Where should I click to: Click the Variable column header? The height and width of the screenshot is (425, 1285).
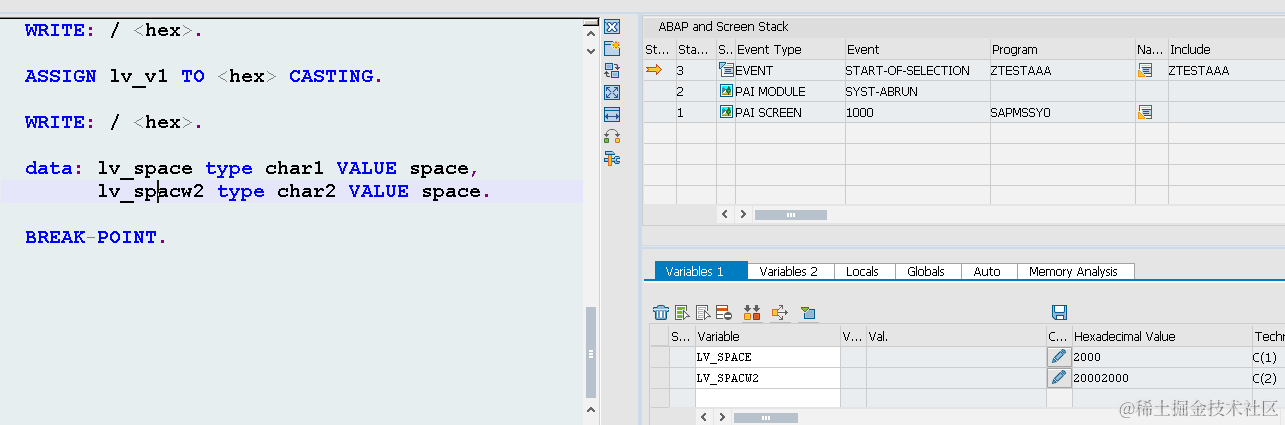pyautogui.click(x=768, y=336)
